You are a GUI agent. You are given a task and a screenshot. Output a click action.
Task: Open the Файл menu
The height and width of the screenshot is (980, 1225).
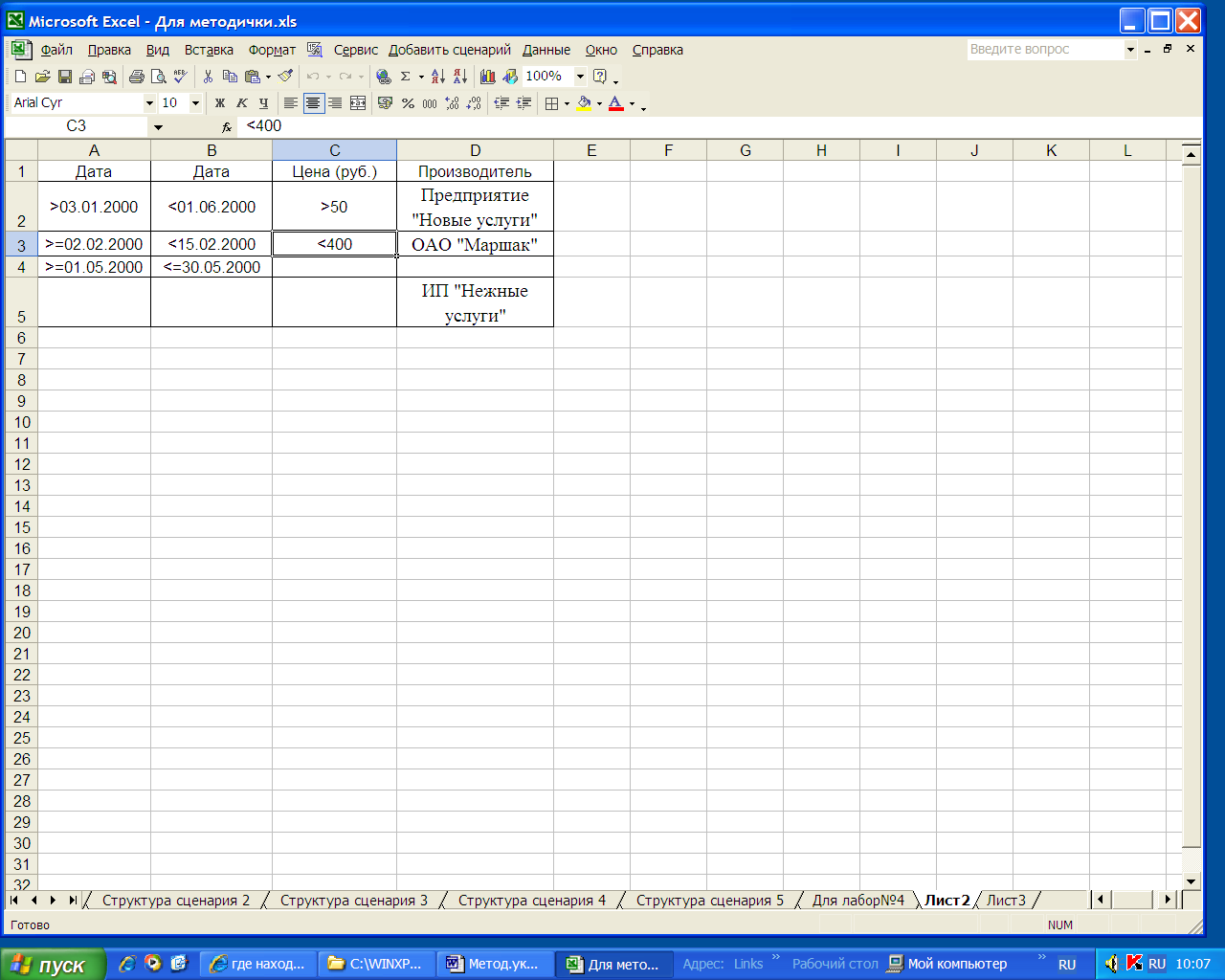[x=56, y=50]
